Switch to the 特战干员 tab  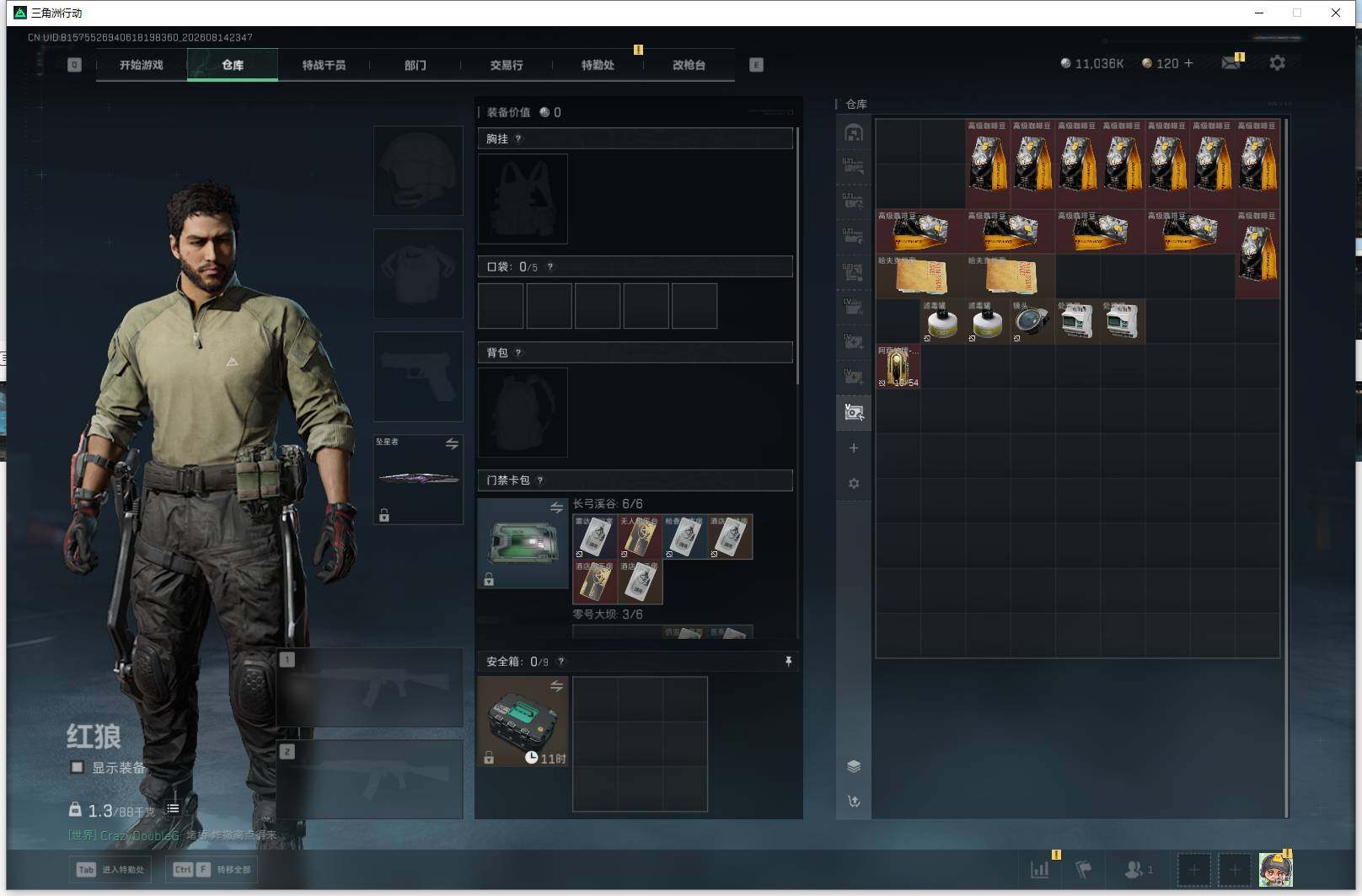point(324,65)
